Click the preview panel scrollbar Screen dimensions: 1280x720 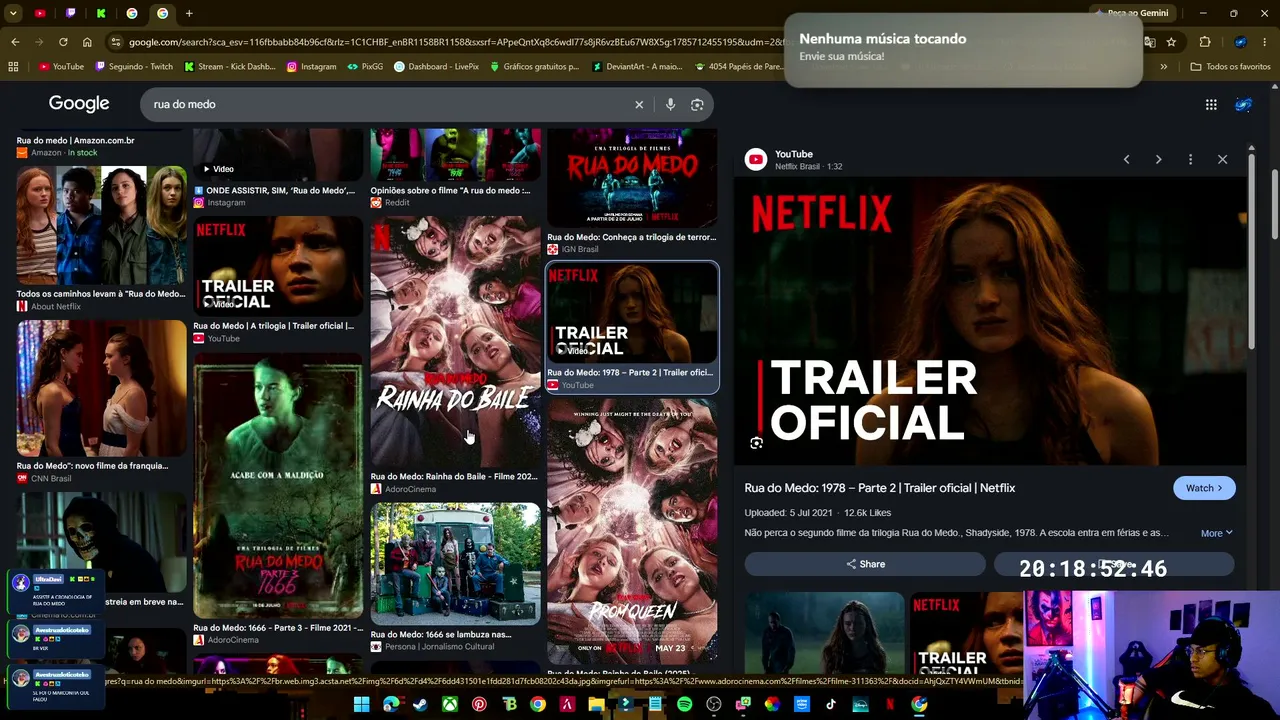click(1251, 250)
